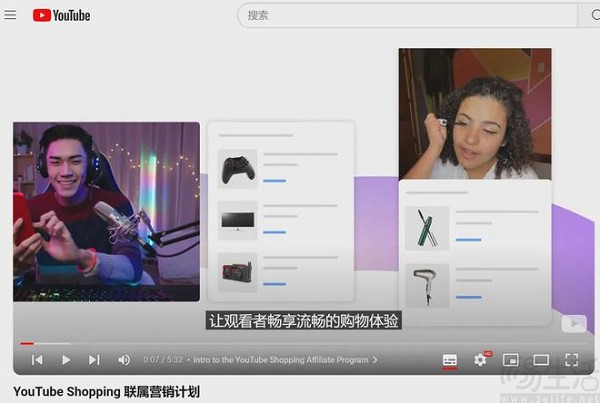Mute the video volume
The height and width of the screenshot is (403, 600).
click(x=124, y=360)
